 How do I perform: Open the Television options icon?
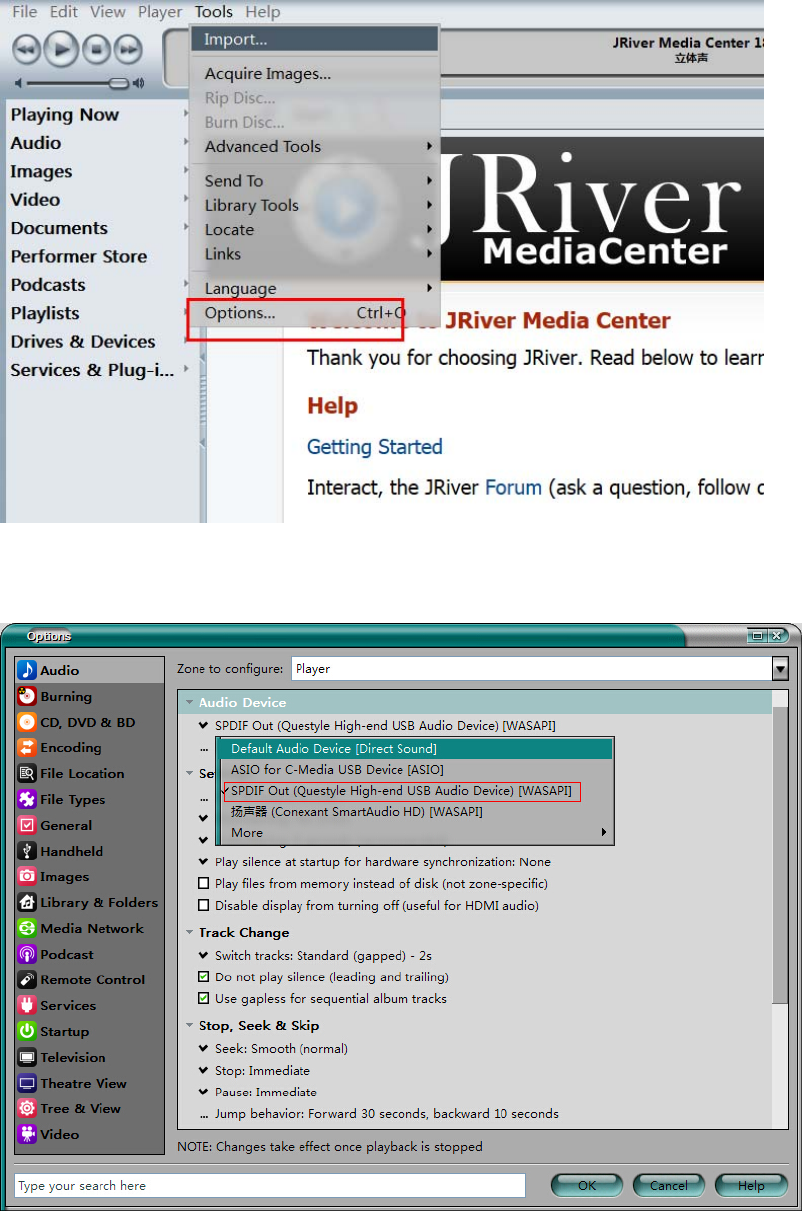[x=27, y=1057]
